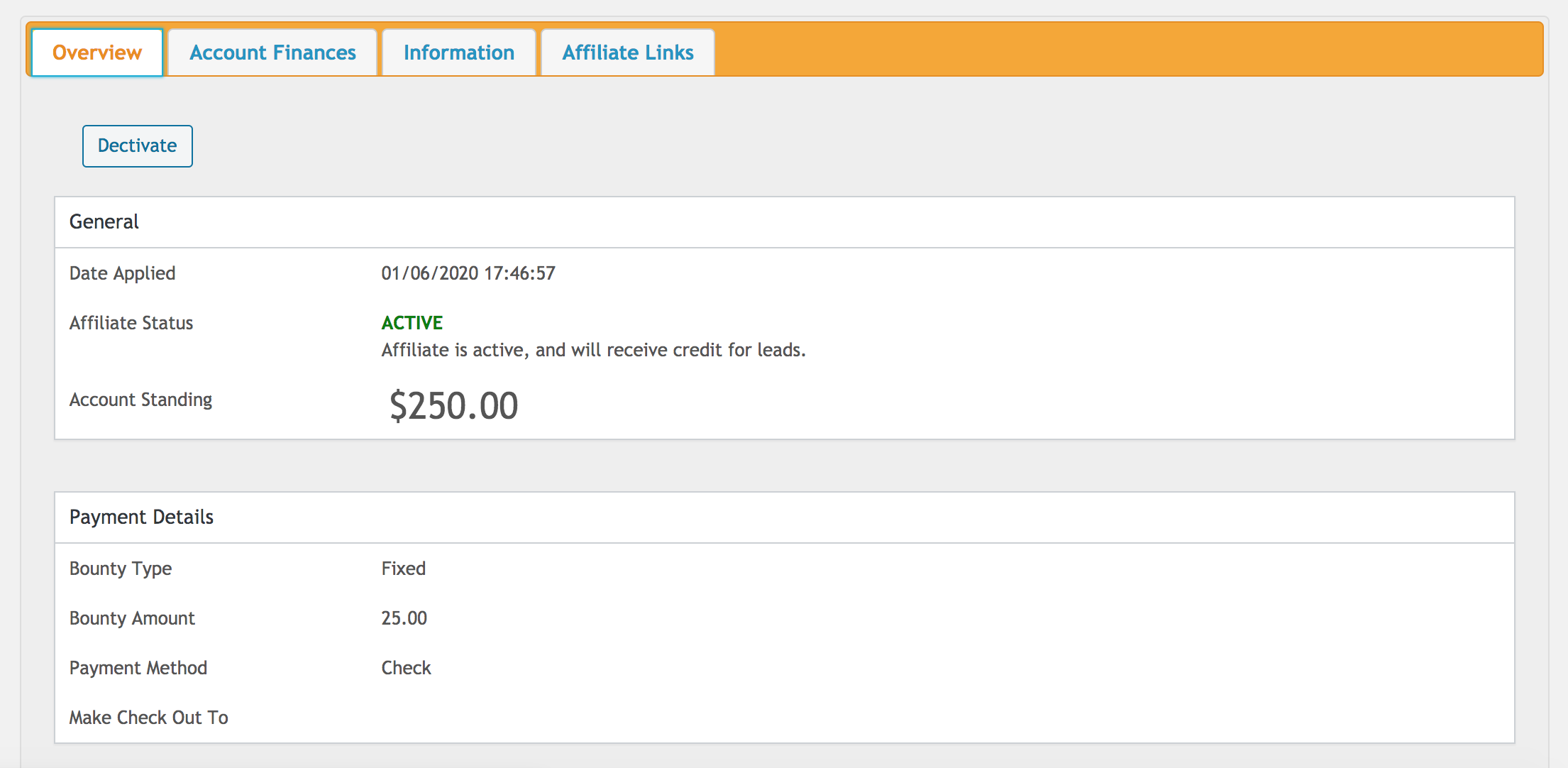Click the $250.00 account standing amount
The image size is (1568, 768).
[x=453, y=406]
